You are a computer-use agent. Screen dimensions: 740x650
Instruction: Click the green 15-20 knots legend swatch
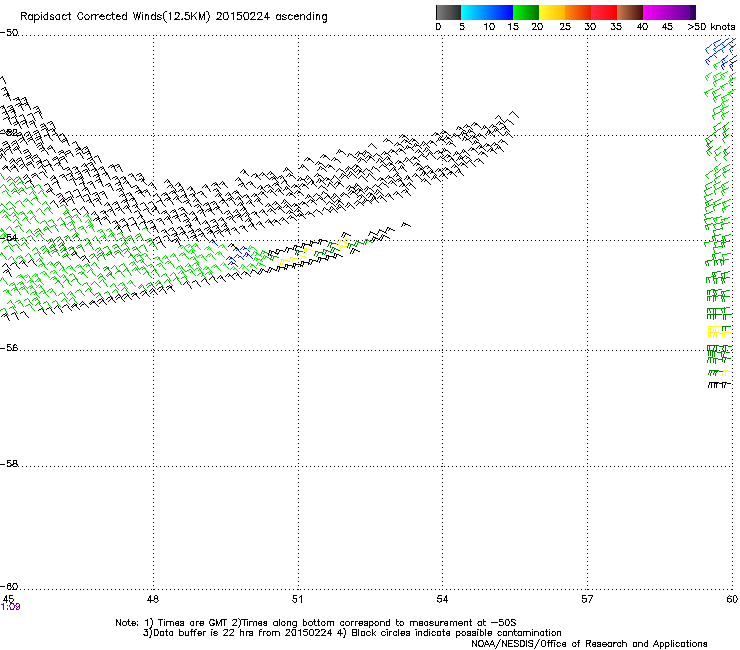[x=526, y=12]
